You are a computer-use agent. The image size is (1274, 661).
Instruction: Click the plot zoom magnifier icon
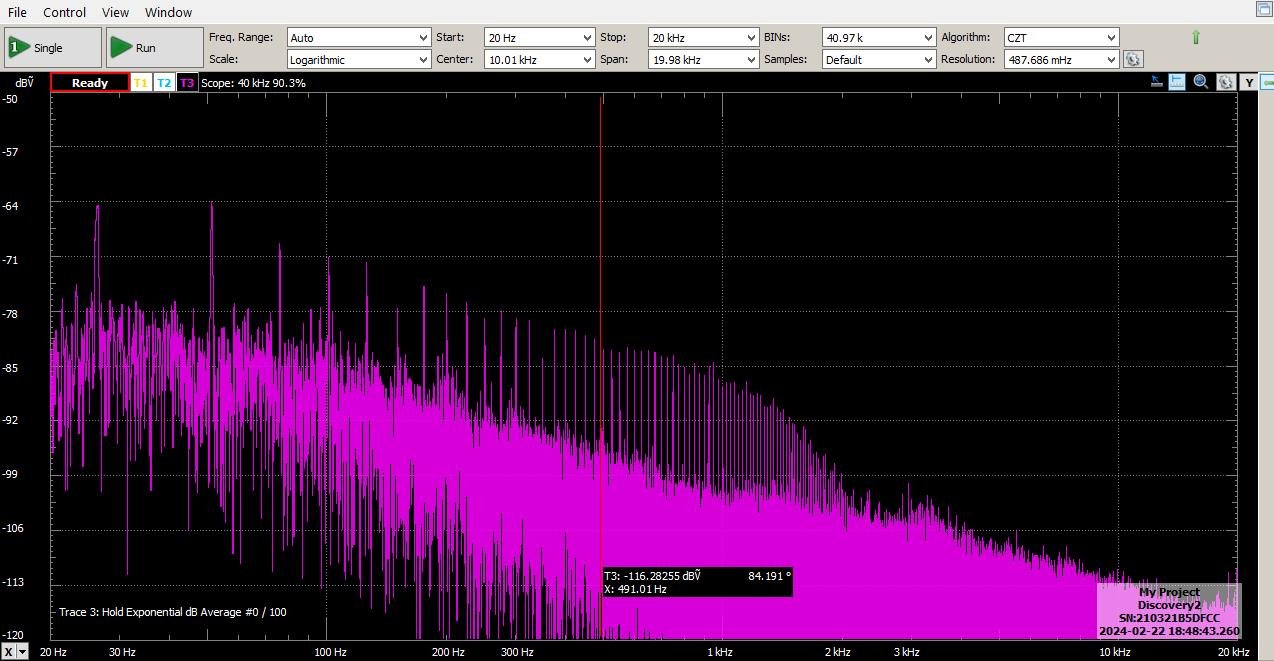(1201, 82)
